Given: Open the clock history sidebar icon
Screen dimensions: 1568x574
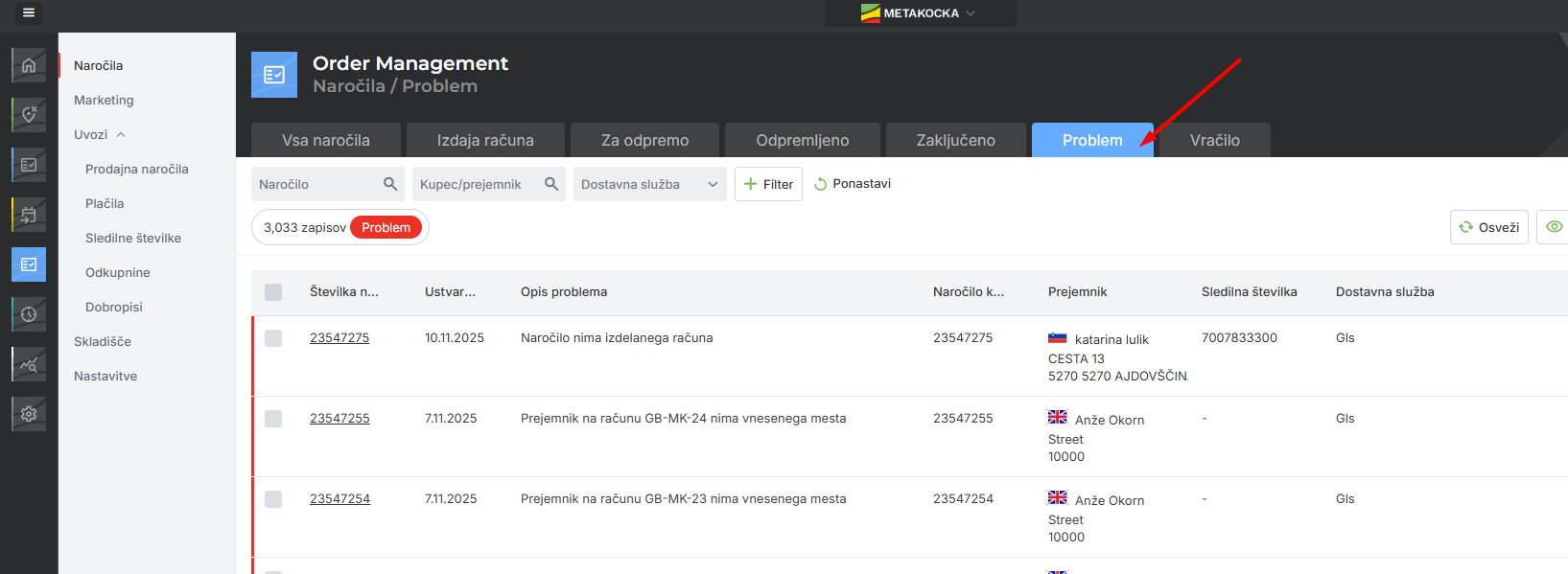Looking at the screenshot, I should pos(29,314).
